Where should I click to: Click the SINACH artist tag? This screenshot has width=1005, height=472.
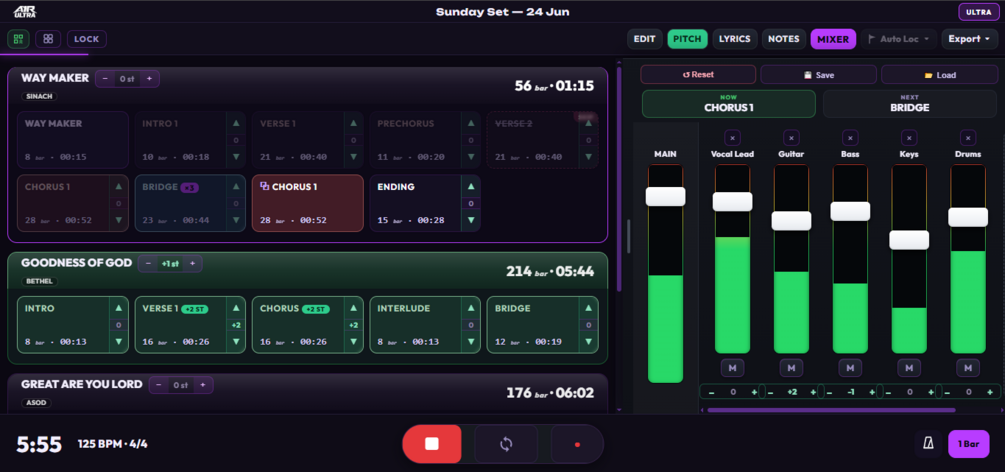[x=40, y=96]
